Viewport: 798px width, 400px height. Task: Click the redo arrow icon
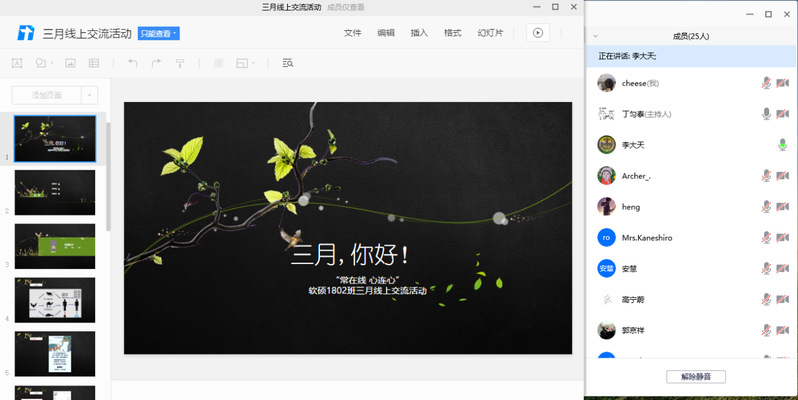(x=156, y=63)
